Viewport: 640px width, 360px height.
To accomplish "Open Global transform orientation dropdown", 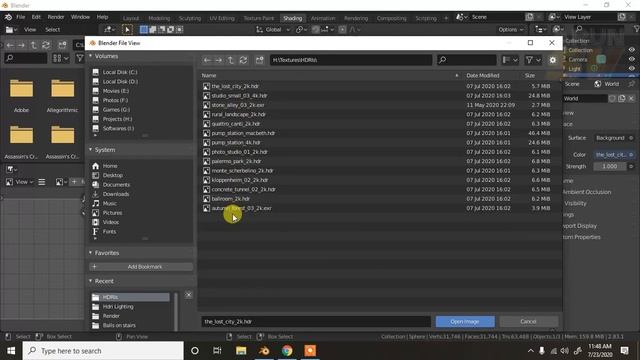I will click(273, 29).
